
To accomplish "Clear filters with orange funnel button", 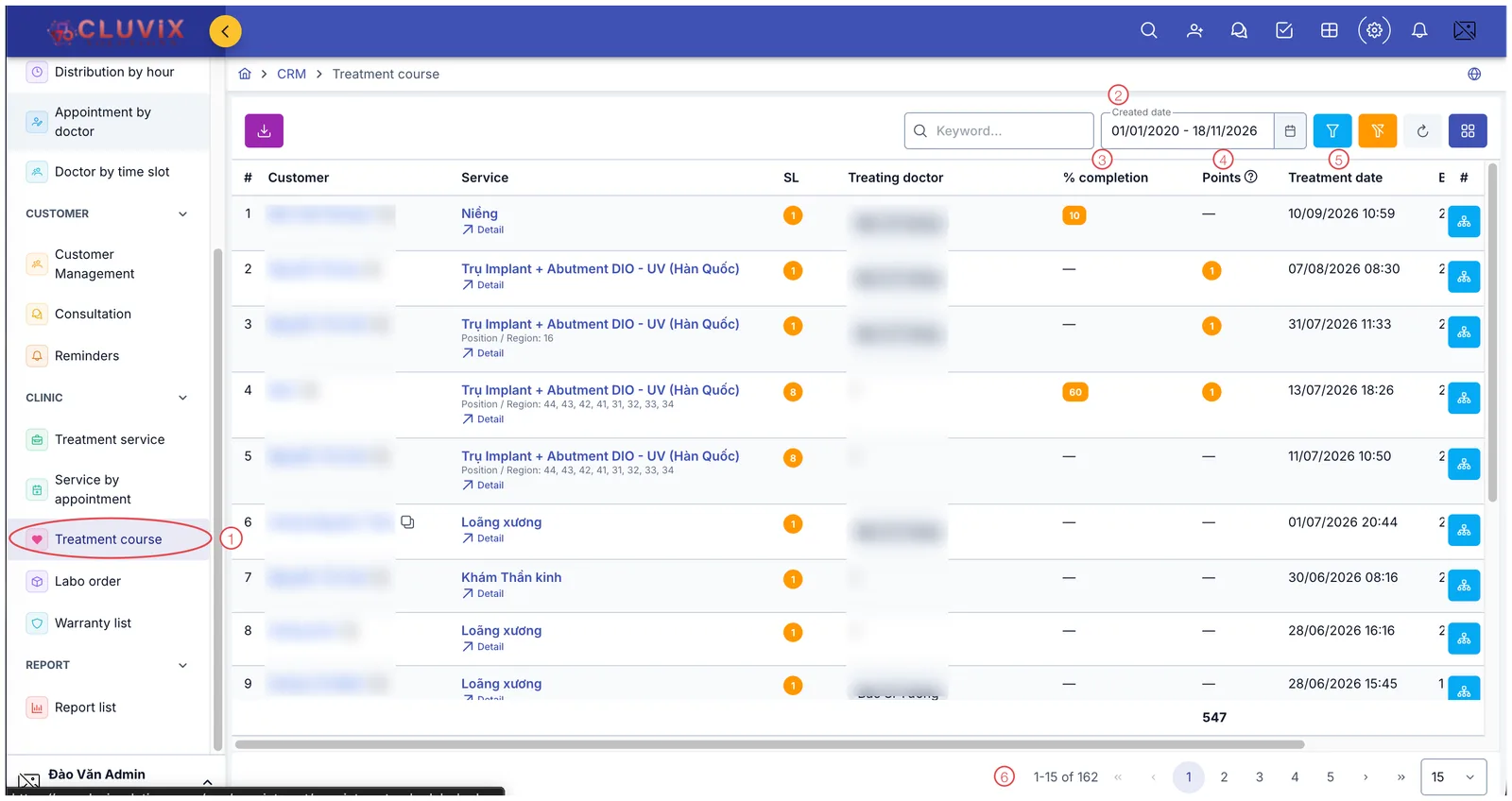I will coord(1378,130).
